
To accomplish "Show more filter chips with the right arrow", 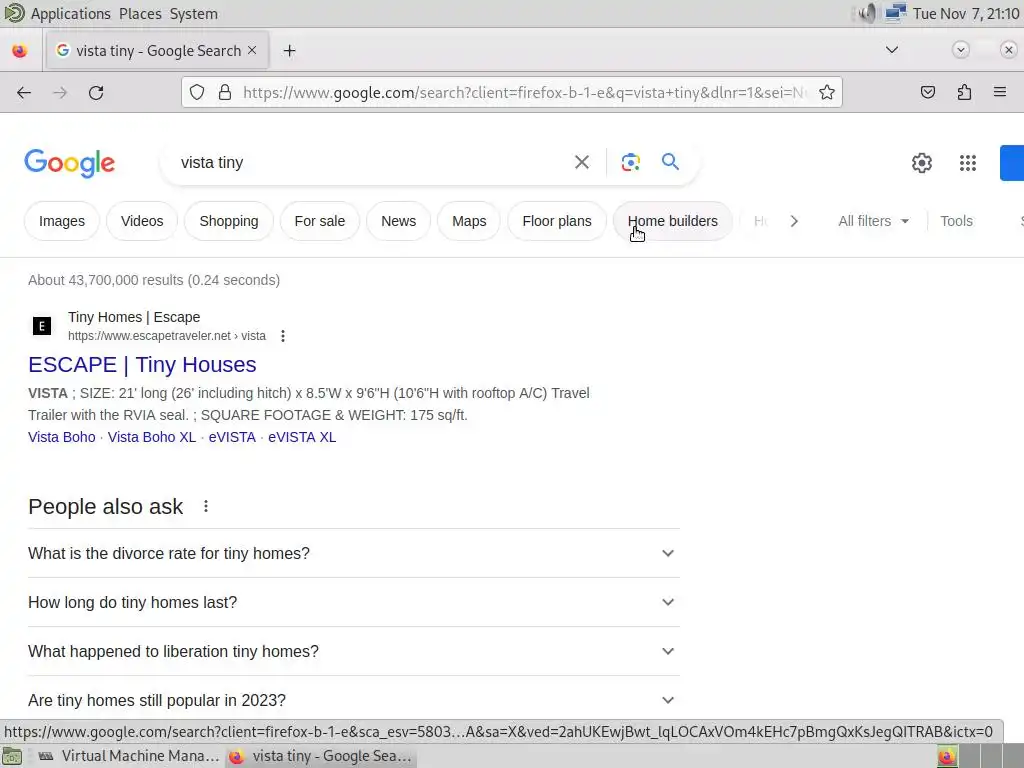I will [794, 221].
